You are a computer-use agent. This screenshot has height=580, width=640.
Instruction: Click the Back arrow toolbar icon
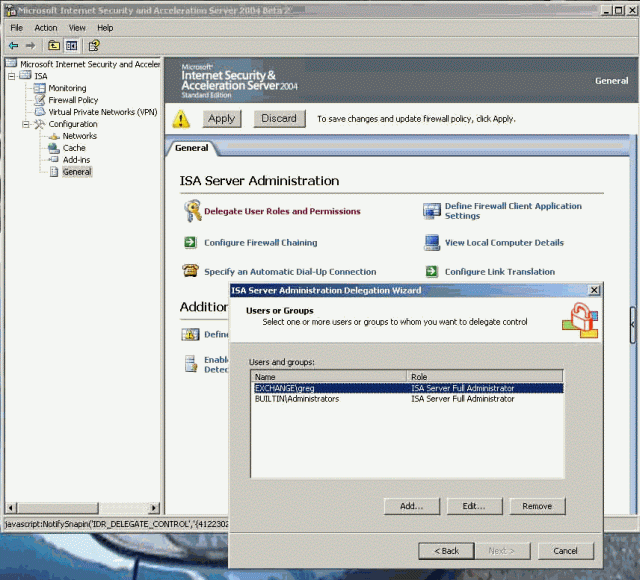[14, 45]
